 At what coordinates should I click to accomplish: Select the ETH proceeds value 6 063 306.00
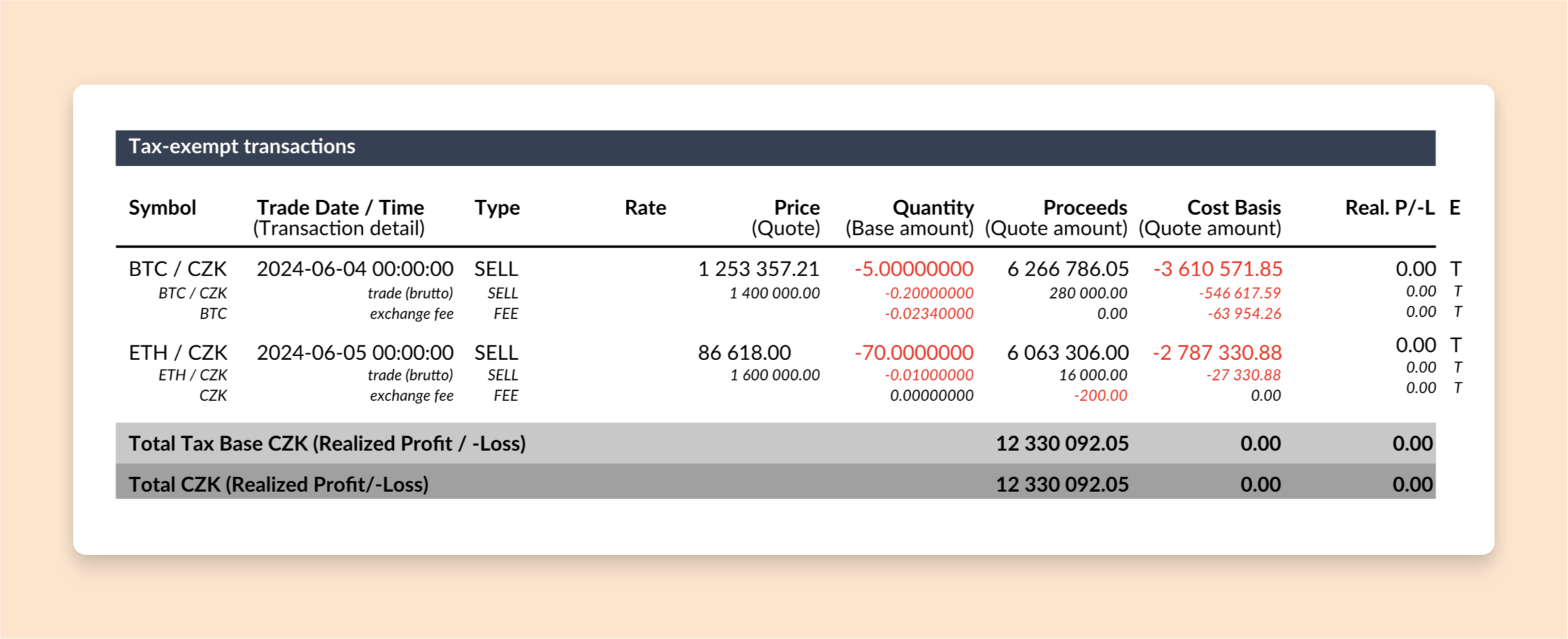point(1067,353)
